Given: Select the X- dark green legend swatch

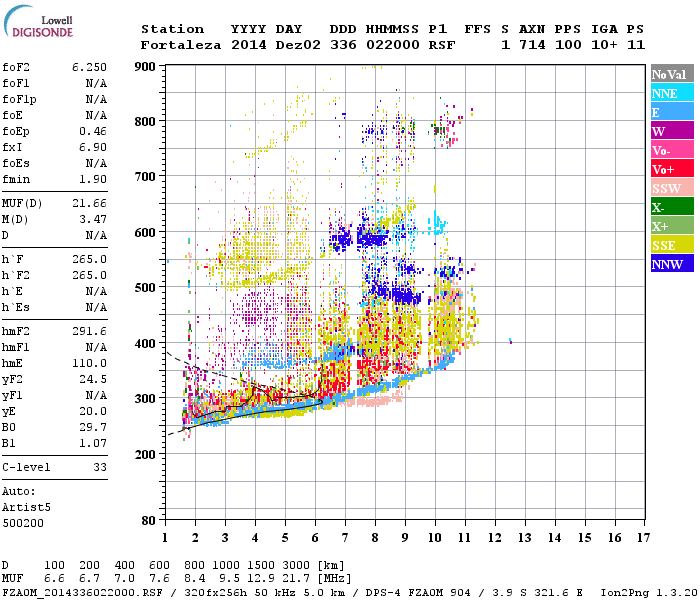Looking at the screenshot, I should coord(672,207).
